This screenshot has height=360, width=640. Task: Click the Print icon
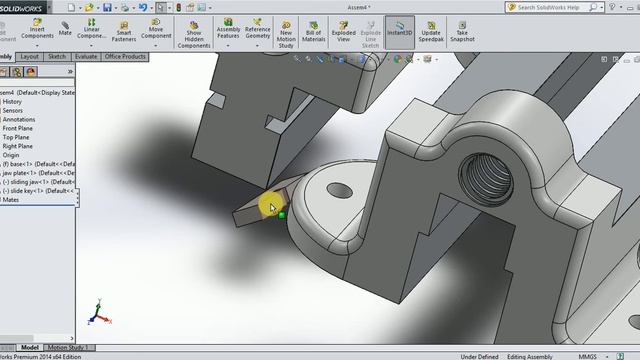tap(125, 7)
